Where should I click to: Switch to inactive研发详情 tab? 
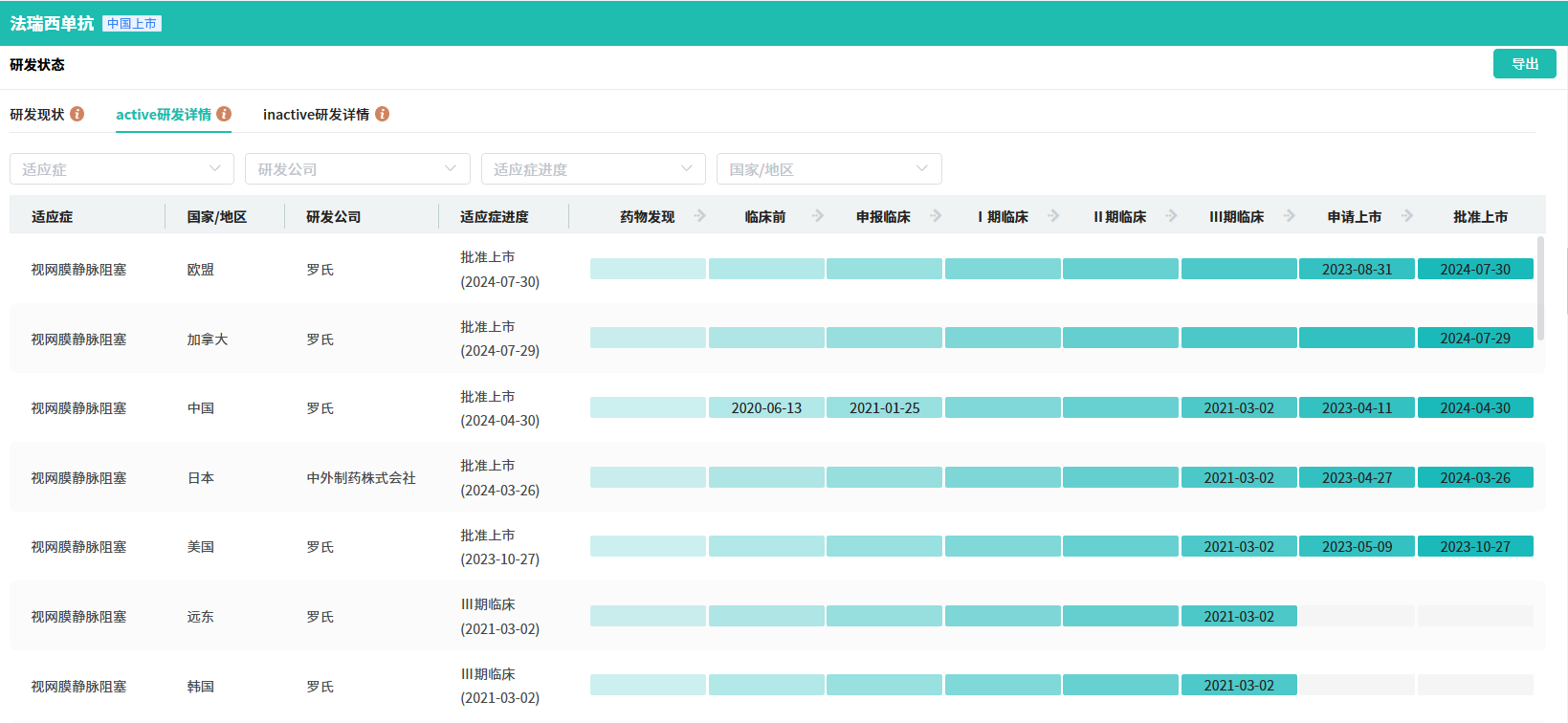click(x=316, y=115)
